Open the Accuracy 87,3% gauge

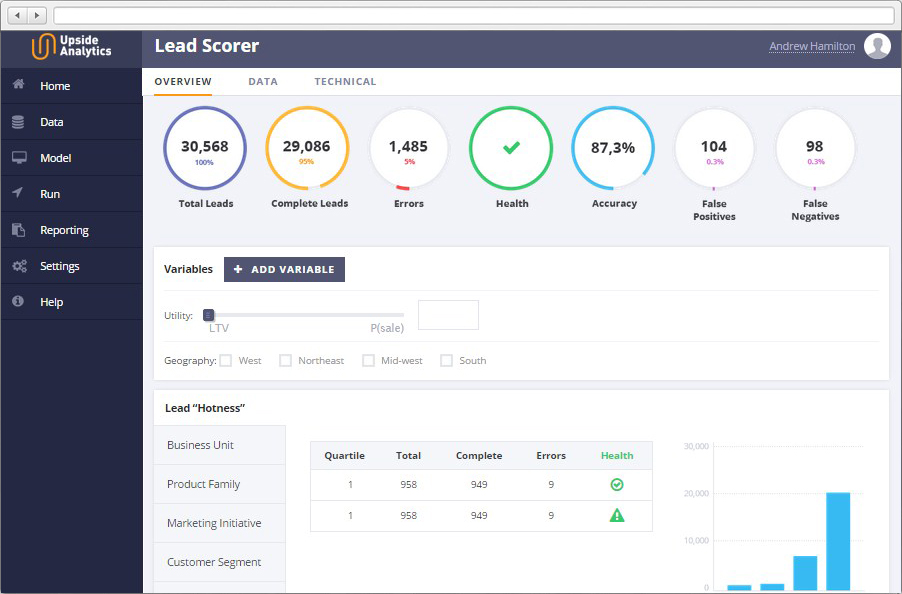pos(613,148)
